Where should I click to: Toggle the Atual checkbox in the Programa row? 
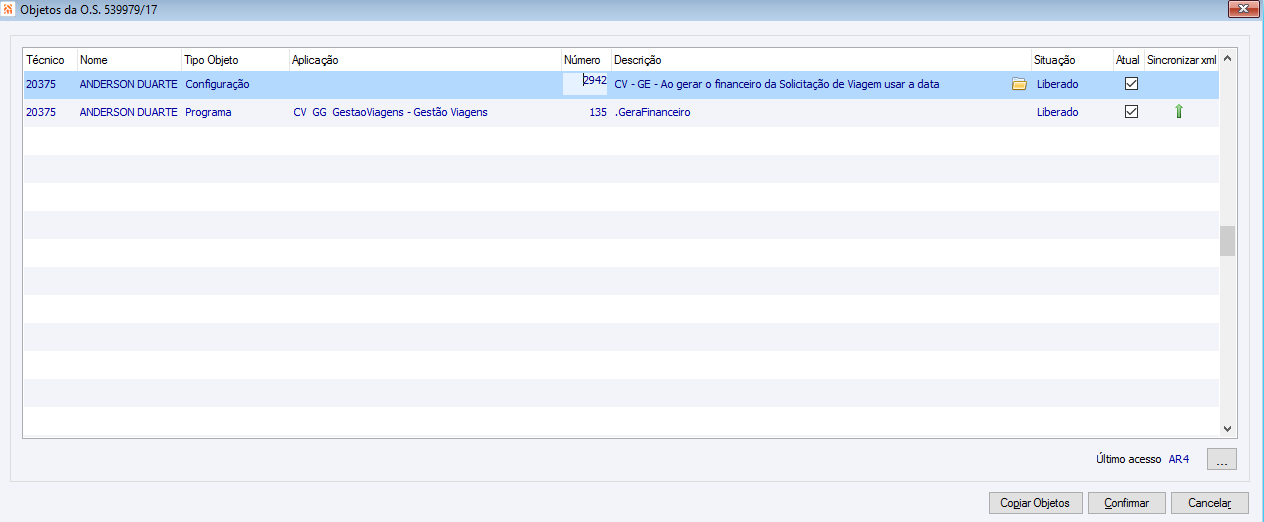1131,112
